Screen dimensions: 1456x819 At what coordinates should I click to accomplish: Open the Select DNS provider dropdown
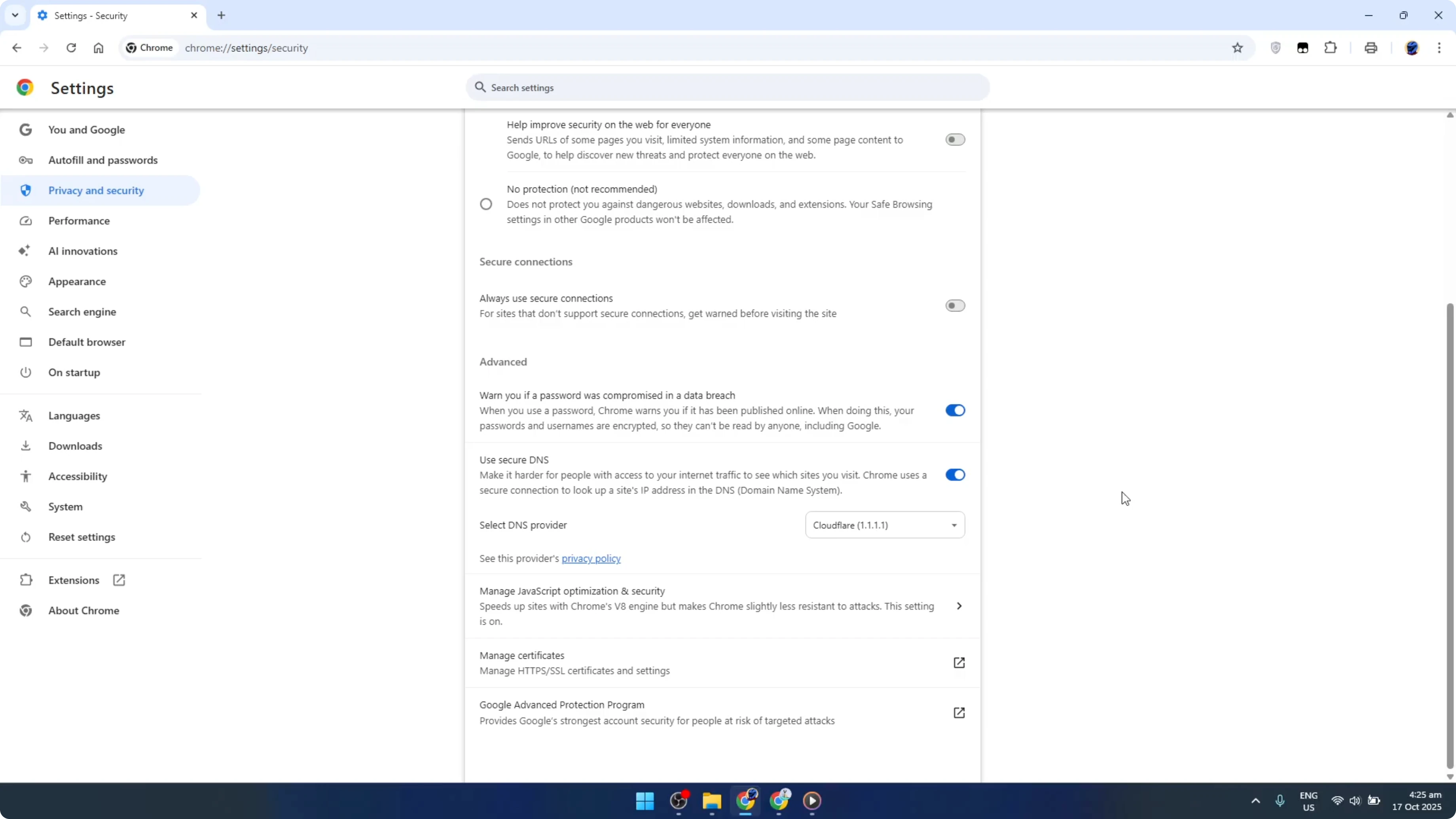coord(885,525)
